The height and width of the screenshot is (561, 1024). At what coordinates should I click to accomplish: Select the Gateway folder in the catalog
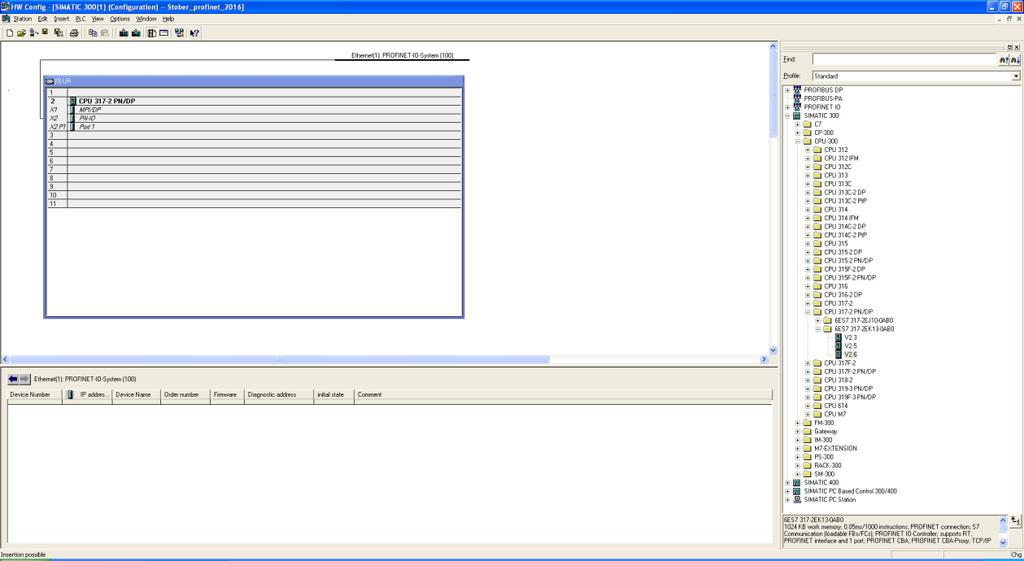(x=825, y=432)
